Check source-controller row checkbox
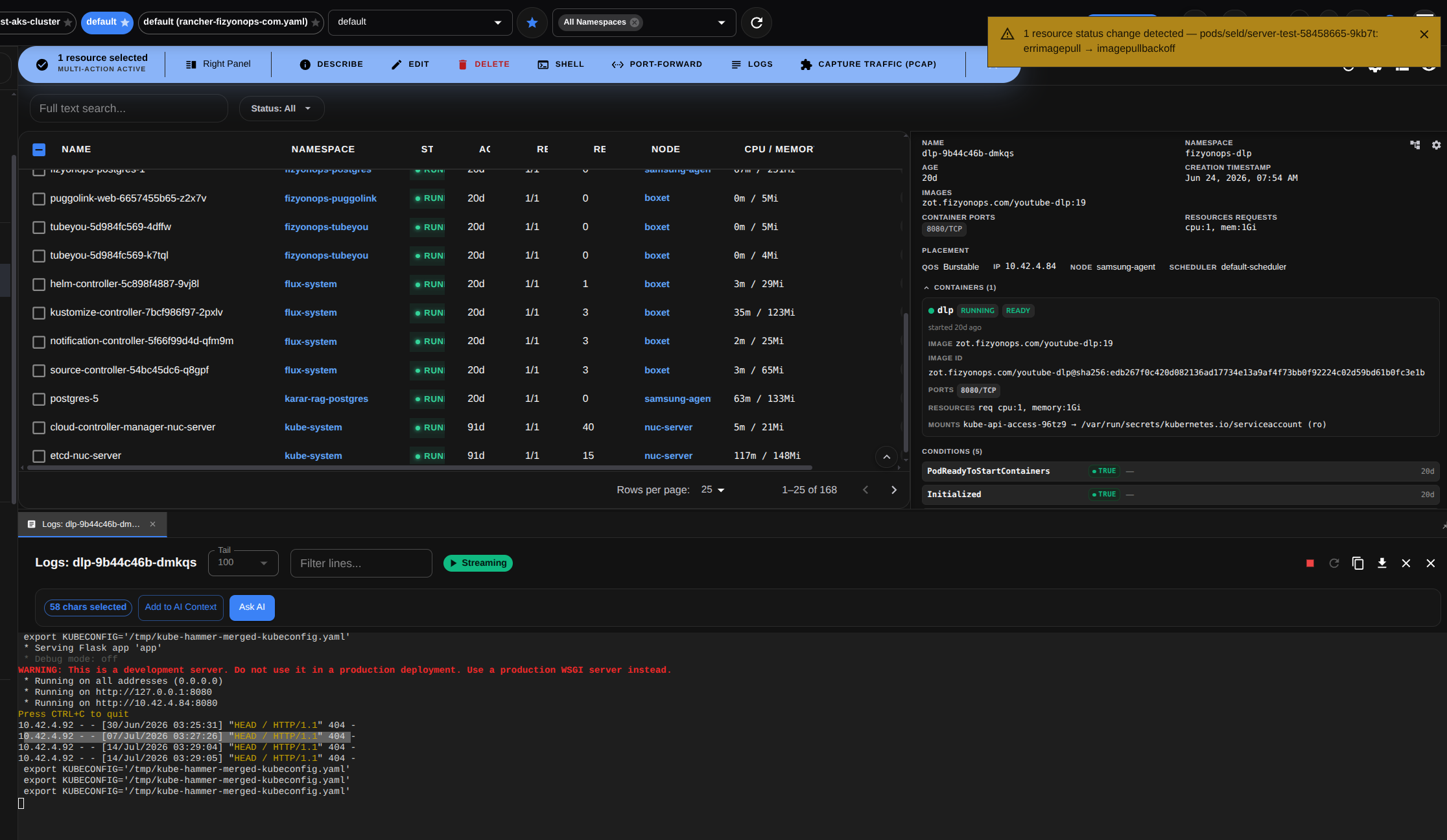This screenshot has width=1447, height=840. [39, 371]
